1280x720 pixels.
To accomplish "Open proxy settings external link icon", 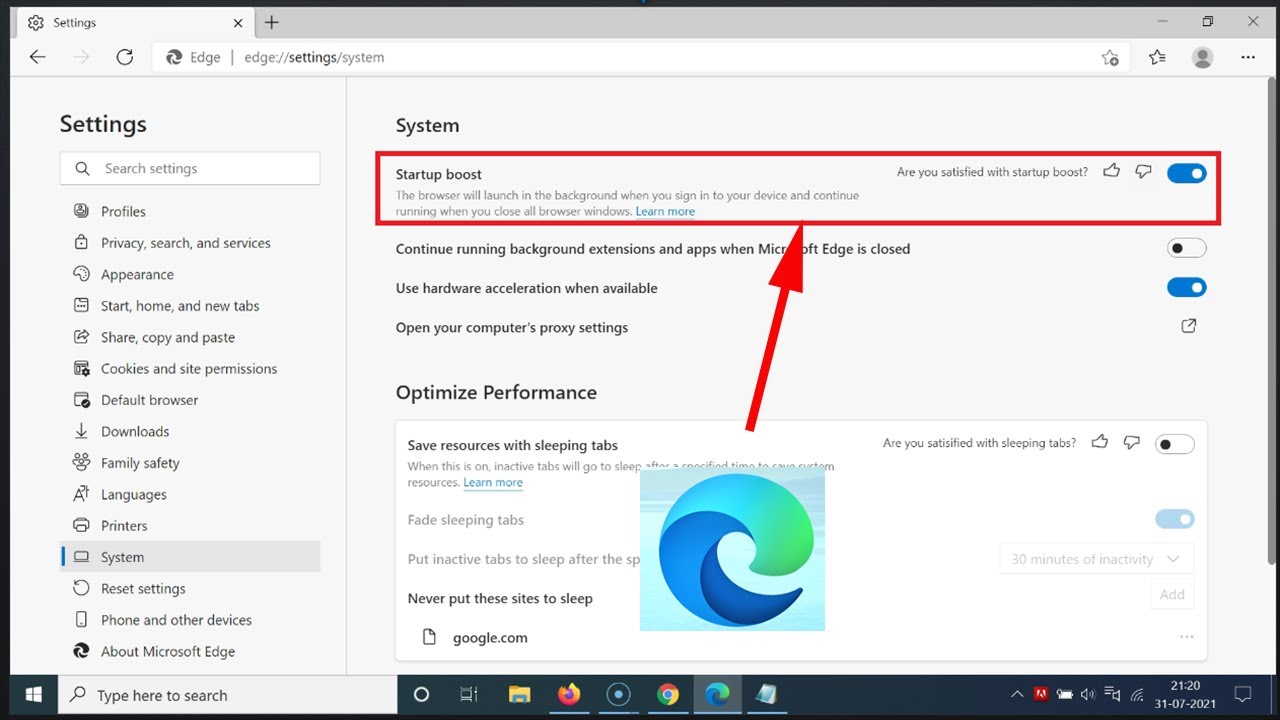I will pyautogui.click(x=1189, y=326).
